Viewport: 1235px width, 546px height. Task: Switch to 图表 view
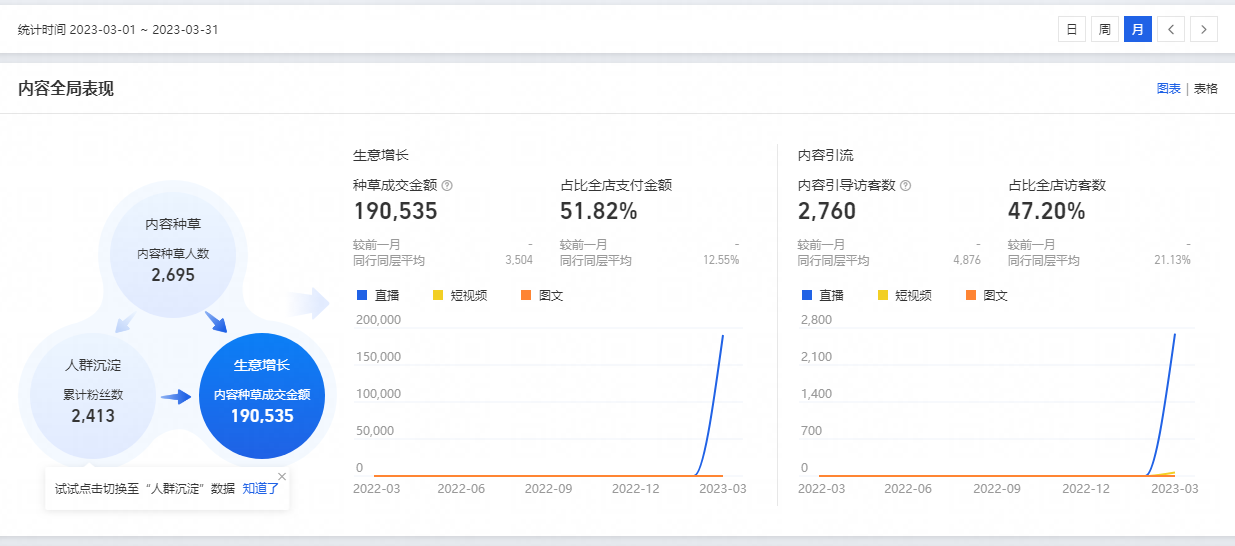(1168, 89)
